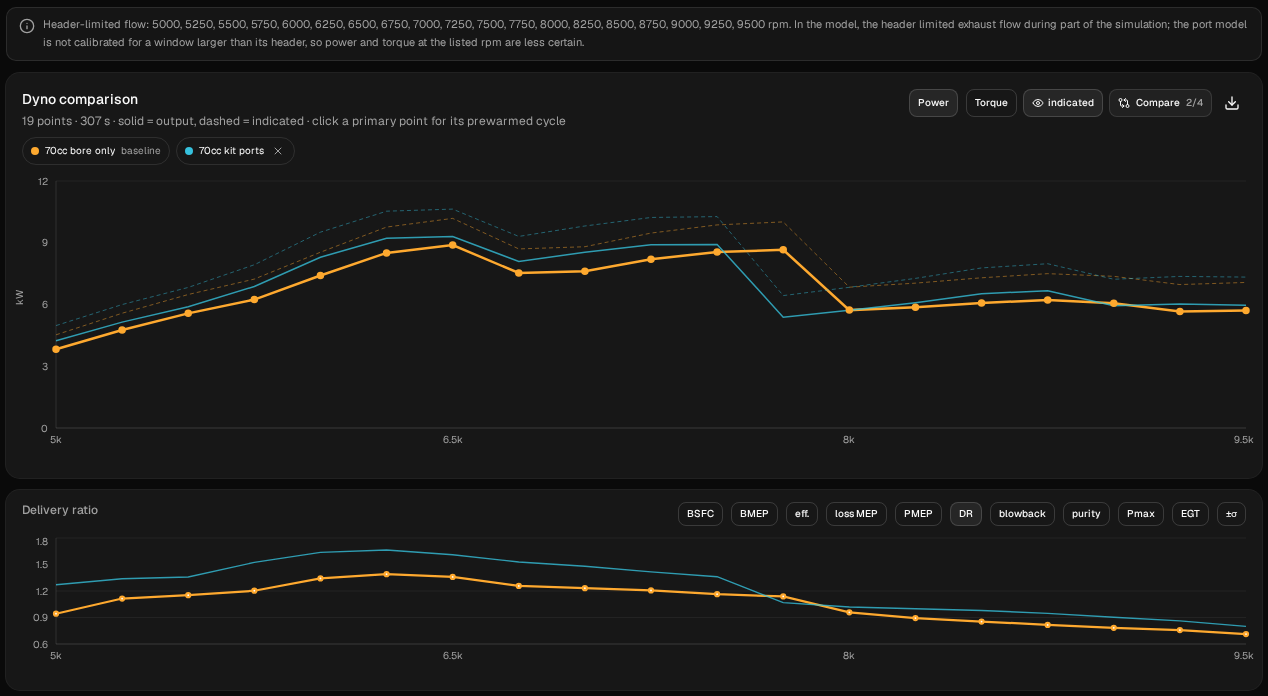Toggle the indicated eye visibility button
This screenshot has height=696, width=1268.
[1063, 103]
